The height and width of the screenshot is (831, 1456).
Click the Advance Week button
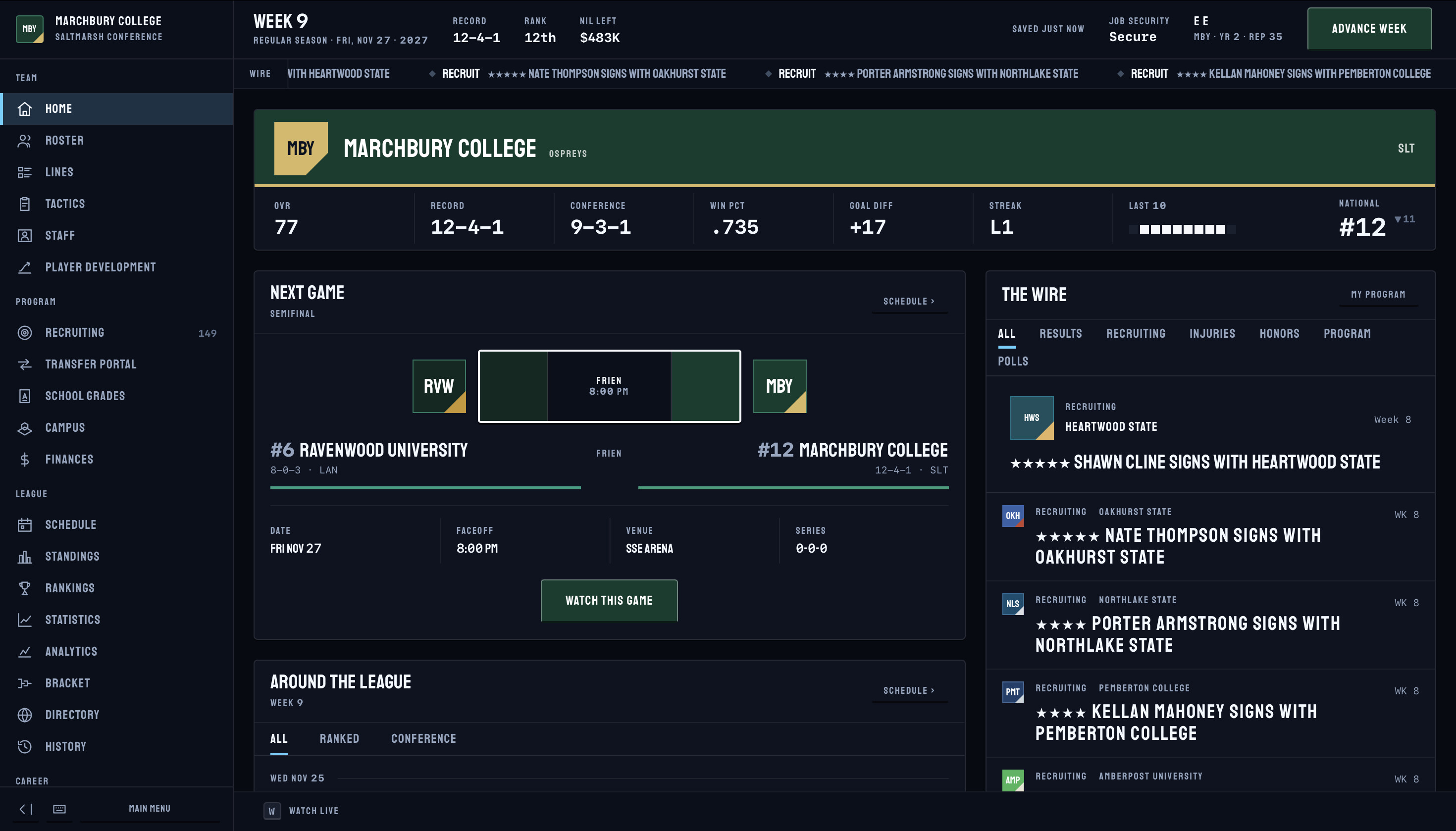(x=1369, y=29)
